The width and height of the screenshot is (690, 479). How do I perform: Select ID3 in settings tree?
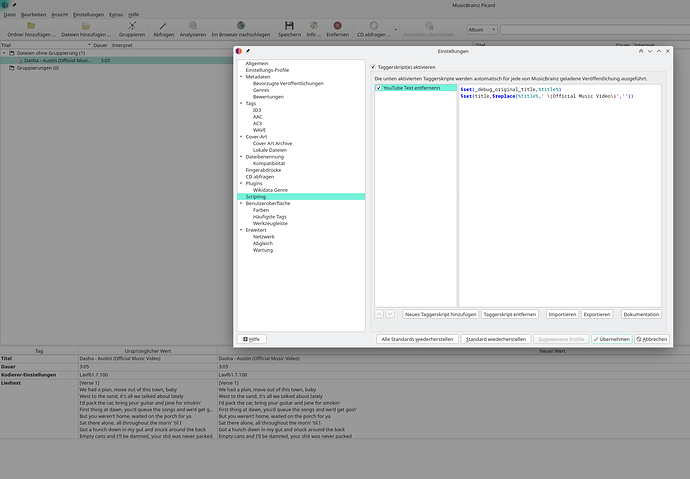pos(257,110)
